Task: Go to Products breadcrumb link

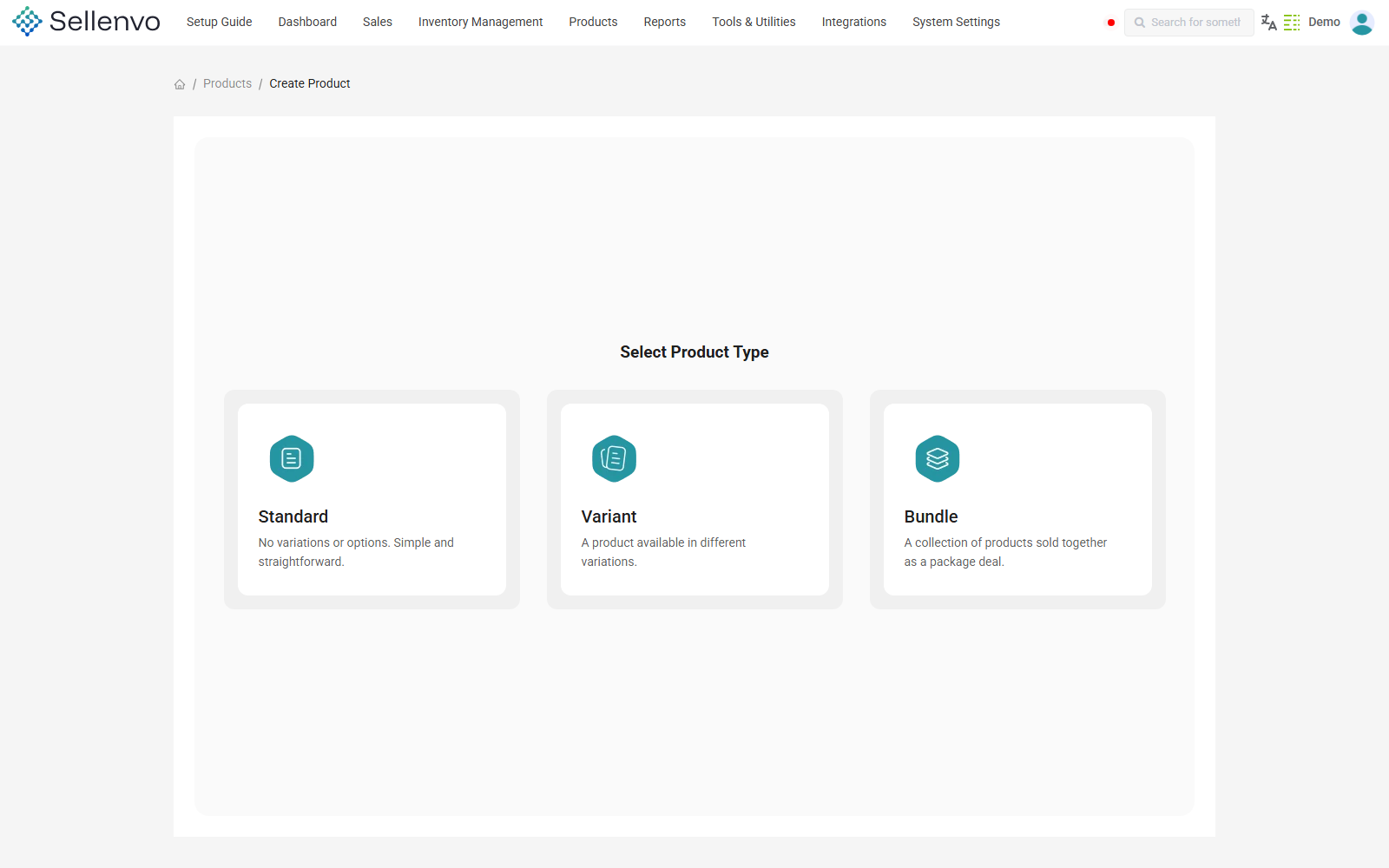Action: [227, 83]
